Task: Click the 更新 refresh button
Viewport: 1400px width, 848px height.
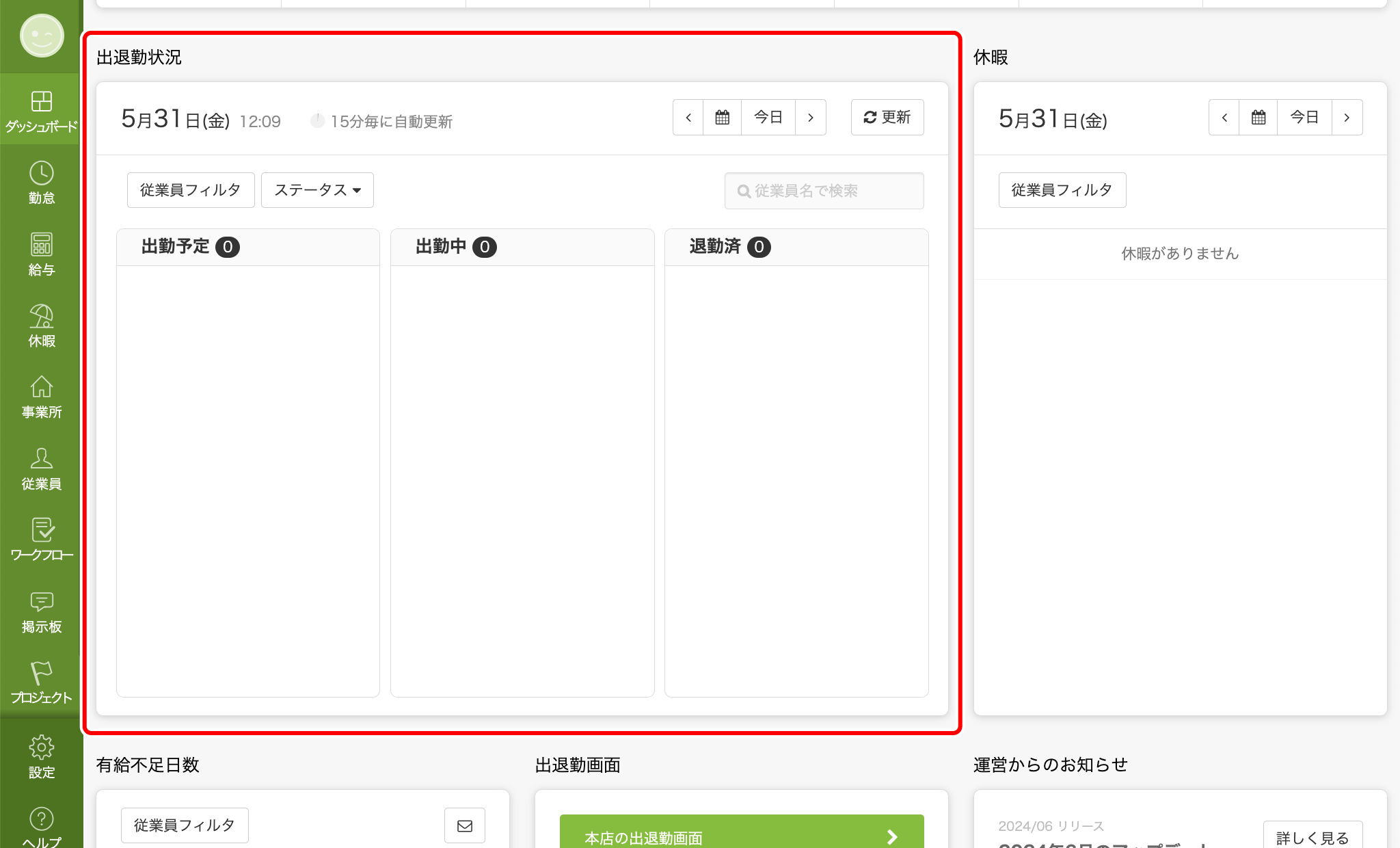Action: tap(887, 118)
